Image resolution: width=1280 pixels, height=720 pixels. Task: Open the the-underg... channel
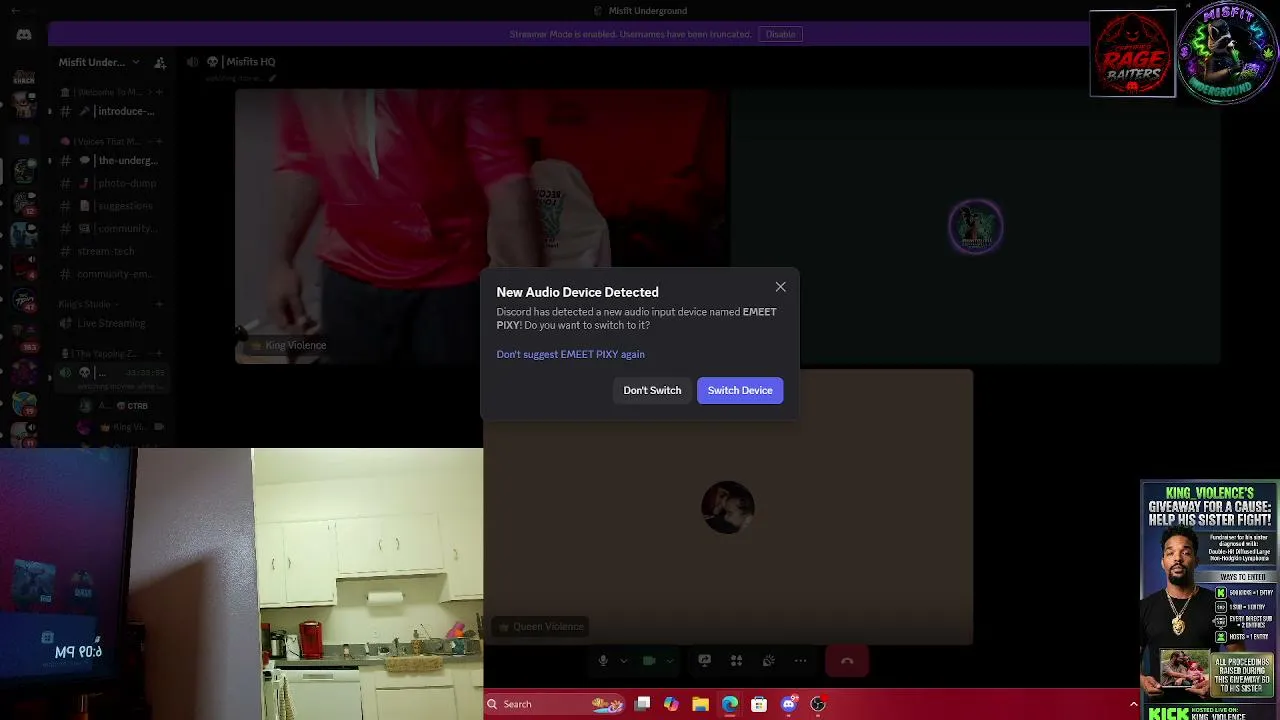(110, 160)
